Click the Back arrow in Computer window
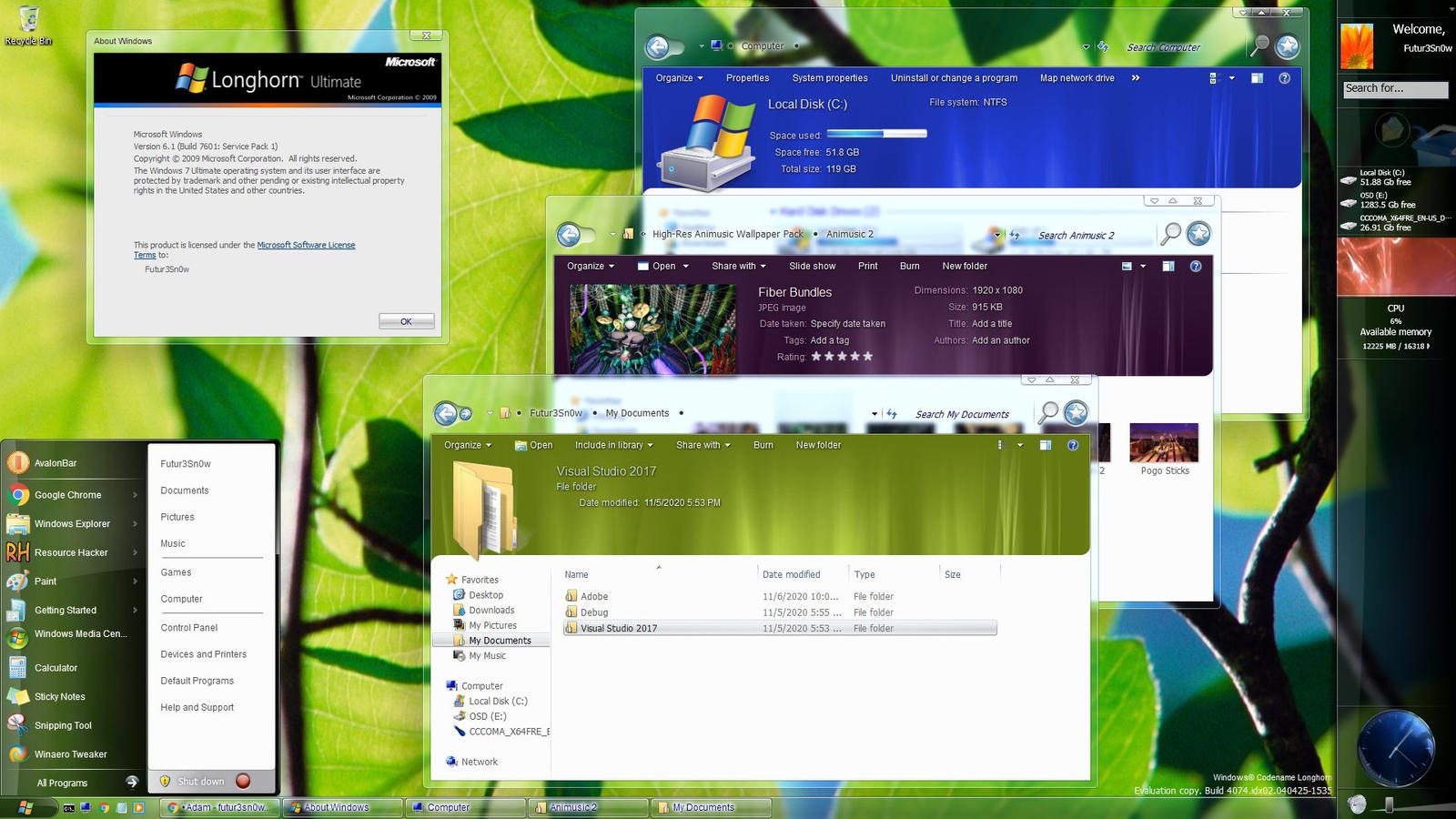This screenshot has height=819, width=1456. (x=657, y=46)
